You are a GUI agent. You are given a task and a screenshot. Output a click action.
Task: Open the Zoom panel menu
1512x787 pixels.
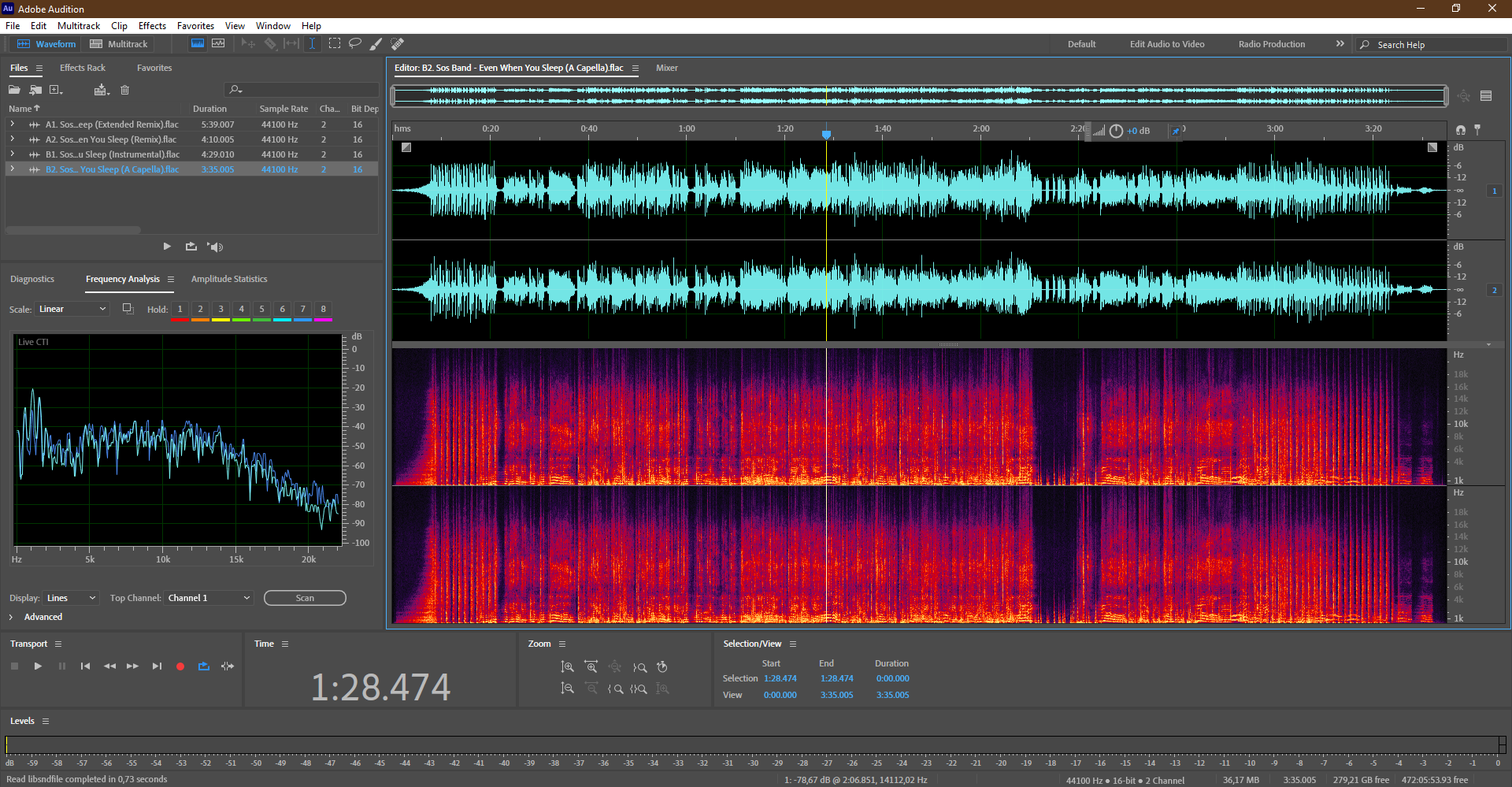point(562,644)
